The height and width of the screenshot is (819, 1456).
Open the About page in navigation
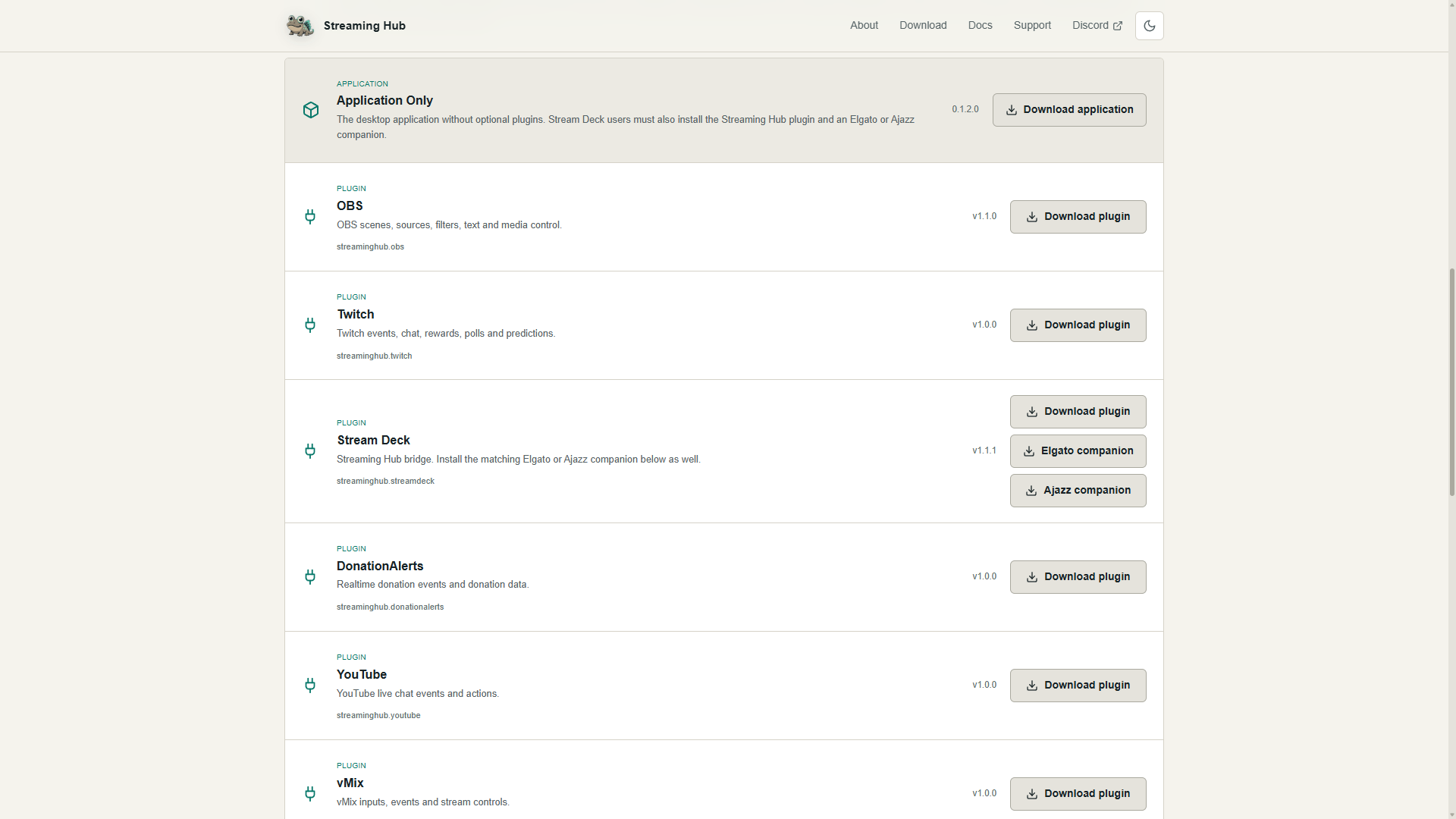pyautogui.click(x=864, y=26)
